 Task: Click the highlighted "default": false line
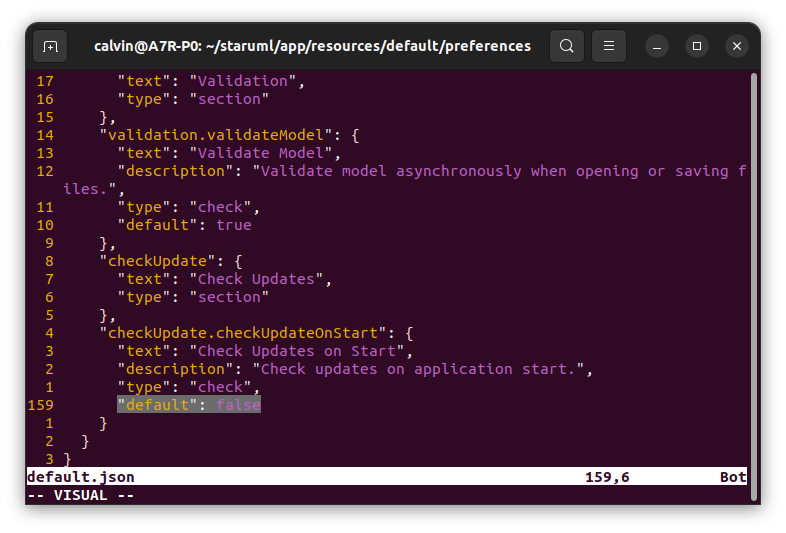coord(188,405)
